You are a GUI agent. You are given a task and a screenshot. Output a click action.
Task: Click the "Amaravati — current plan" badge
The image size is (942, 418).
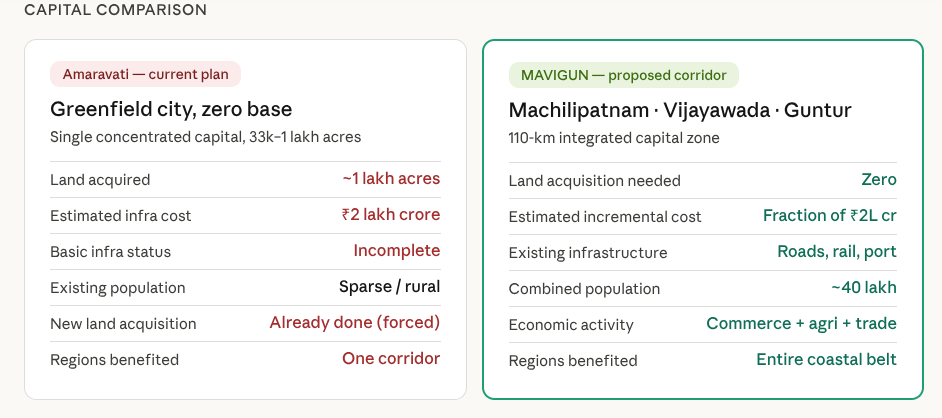pyautogui.click(x=145, y=74)
